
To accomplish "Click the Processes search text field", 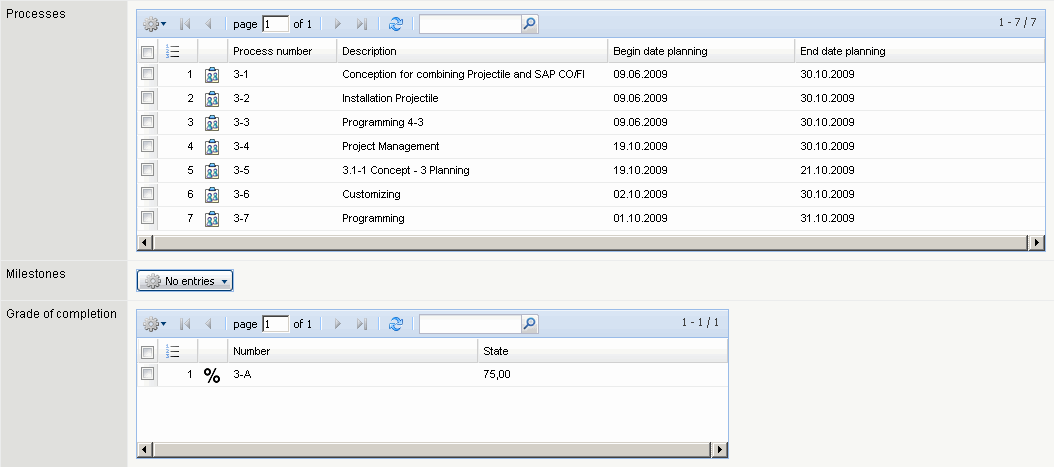I will [x=470, y=23].
